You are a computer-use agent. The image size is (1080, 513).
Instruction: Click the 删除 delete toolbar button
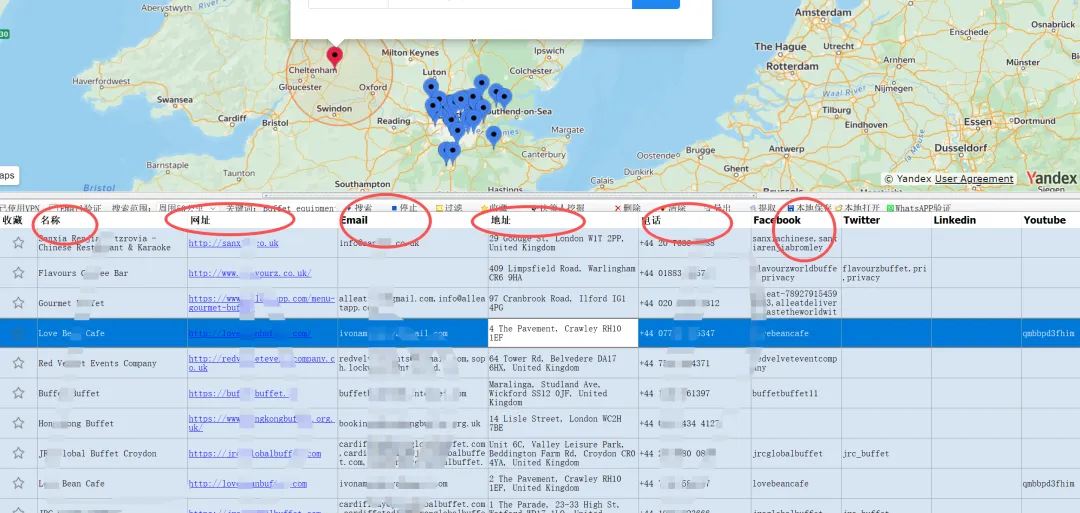627,207
